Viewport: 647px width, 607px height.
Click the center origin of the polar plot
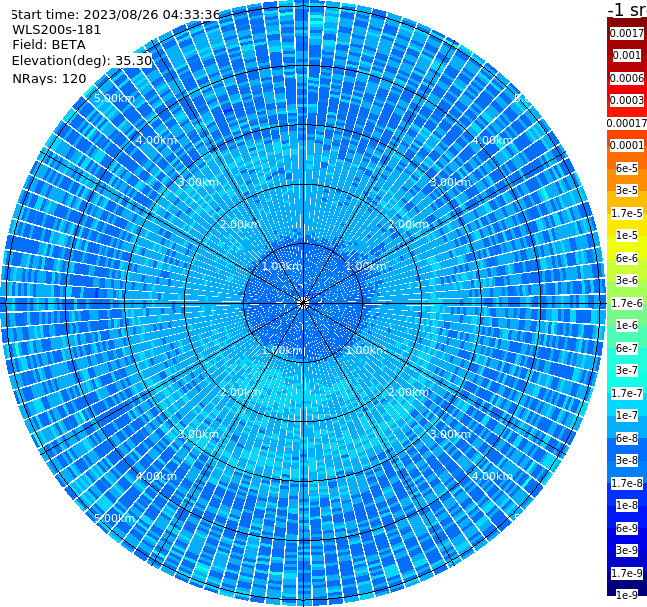303,304
